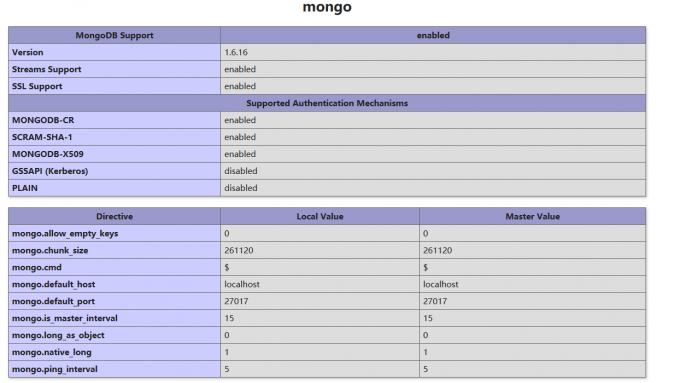Click 'Supported Authentication Mechanisms' header
Screen dimensions: 680x383
click(327, 103)
